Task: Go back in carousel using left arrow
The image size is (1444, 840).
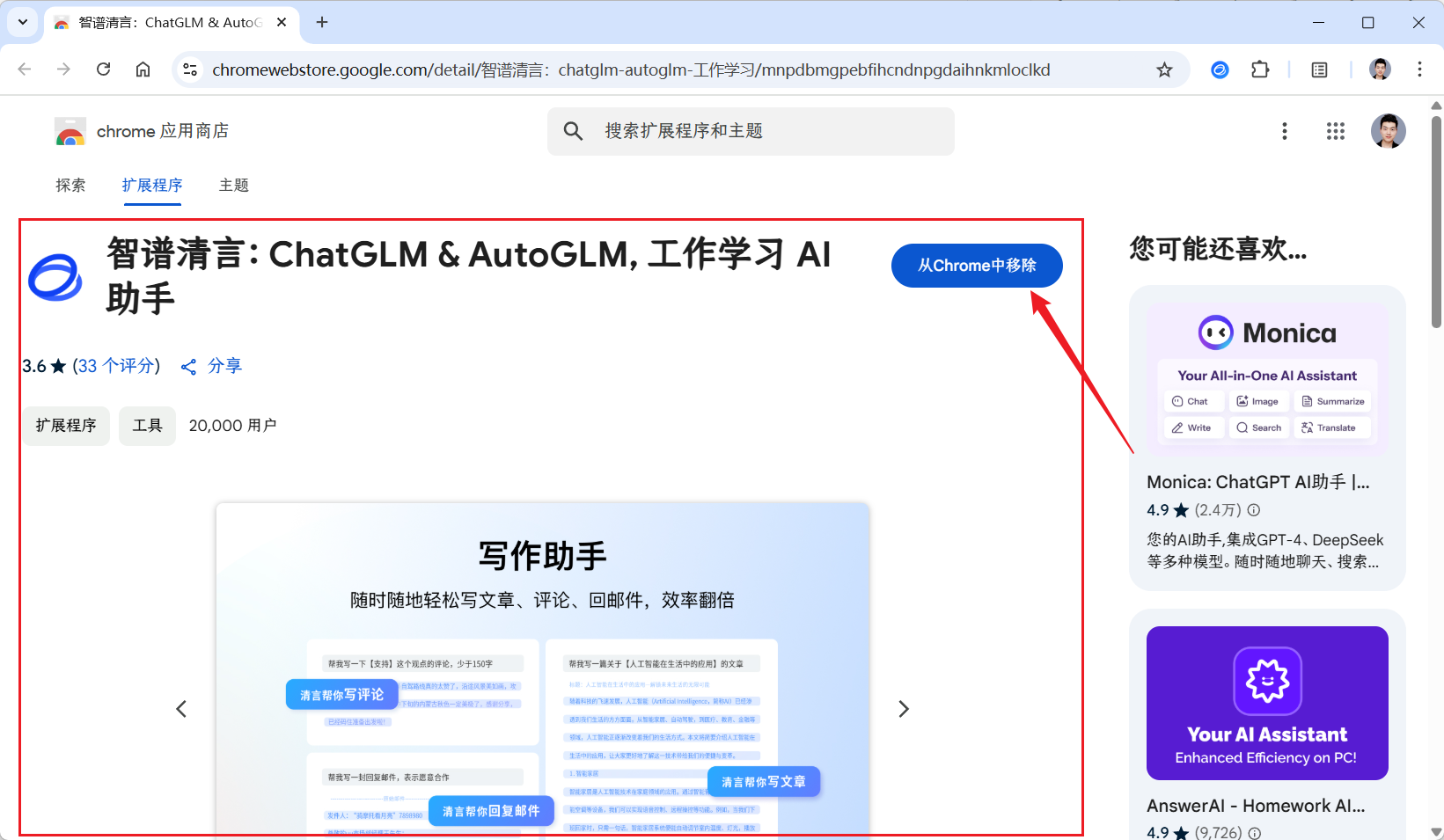Action: 181,708
